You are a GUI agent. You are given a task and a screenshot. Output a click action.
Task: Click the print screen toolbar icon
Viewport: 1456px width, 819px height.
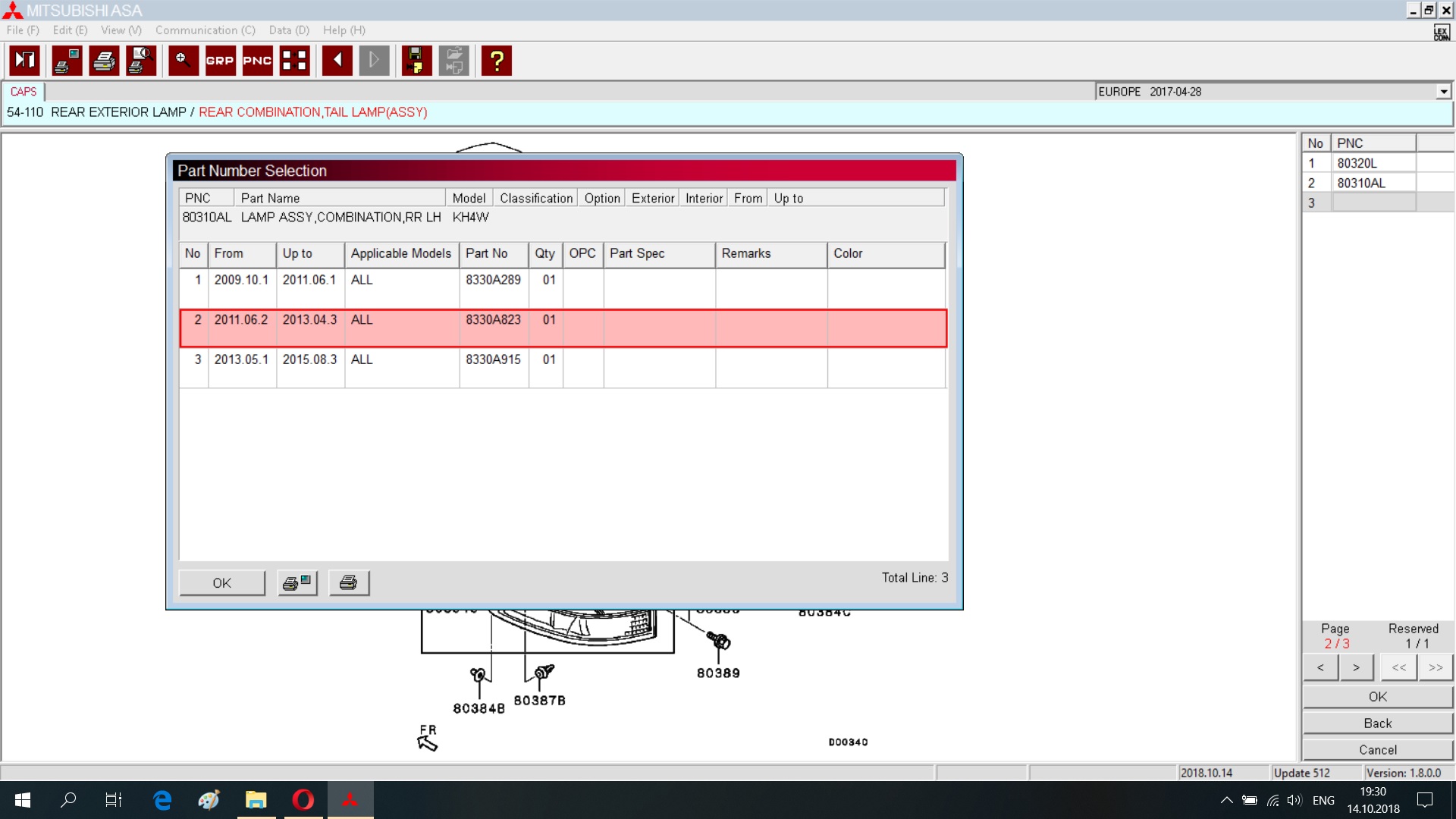coord(67,61)
